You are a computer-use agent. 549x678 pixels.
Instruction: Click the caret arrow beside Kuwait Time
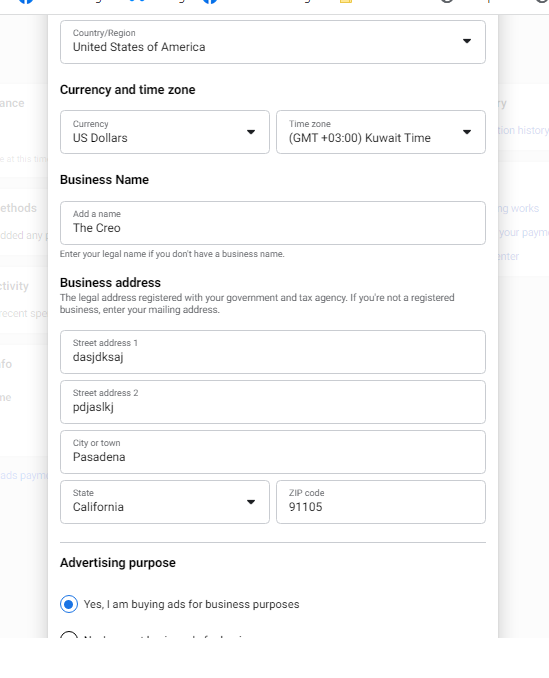(467, 132)
